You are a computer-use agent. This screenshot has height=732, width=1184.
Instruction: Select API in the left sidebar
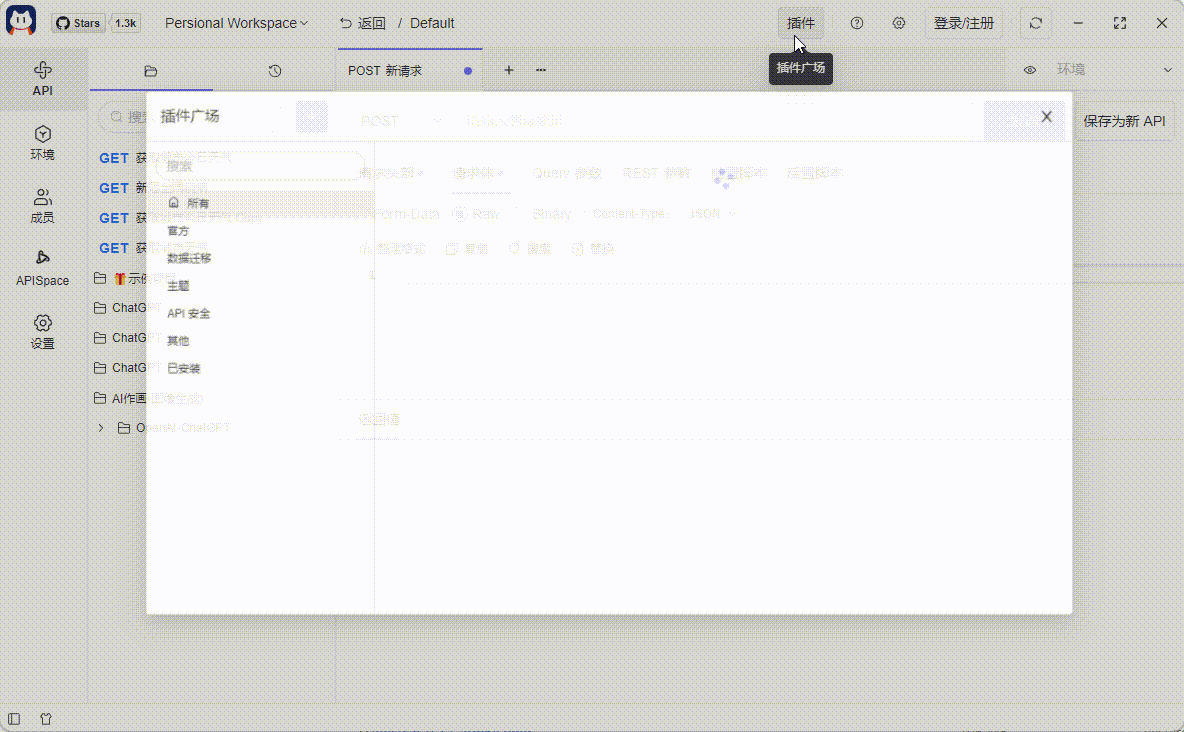(x=43, y=79)
